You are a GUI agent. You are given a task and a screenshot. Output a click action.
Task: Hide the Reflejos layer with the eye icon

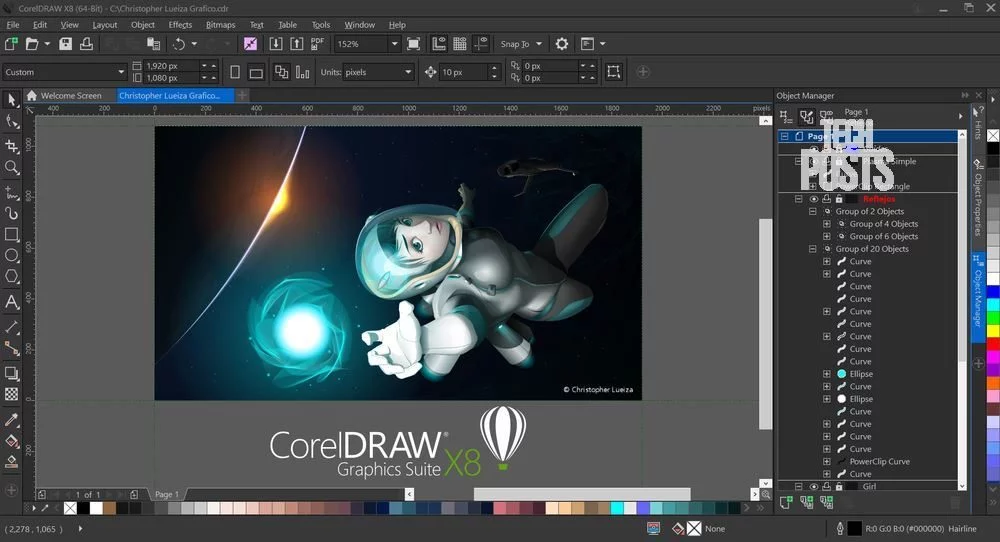[x=814, y=199]
